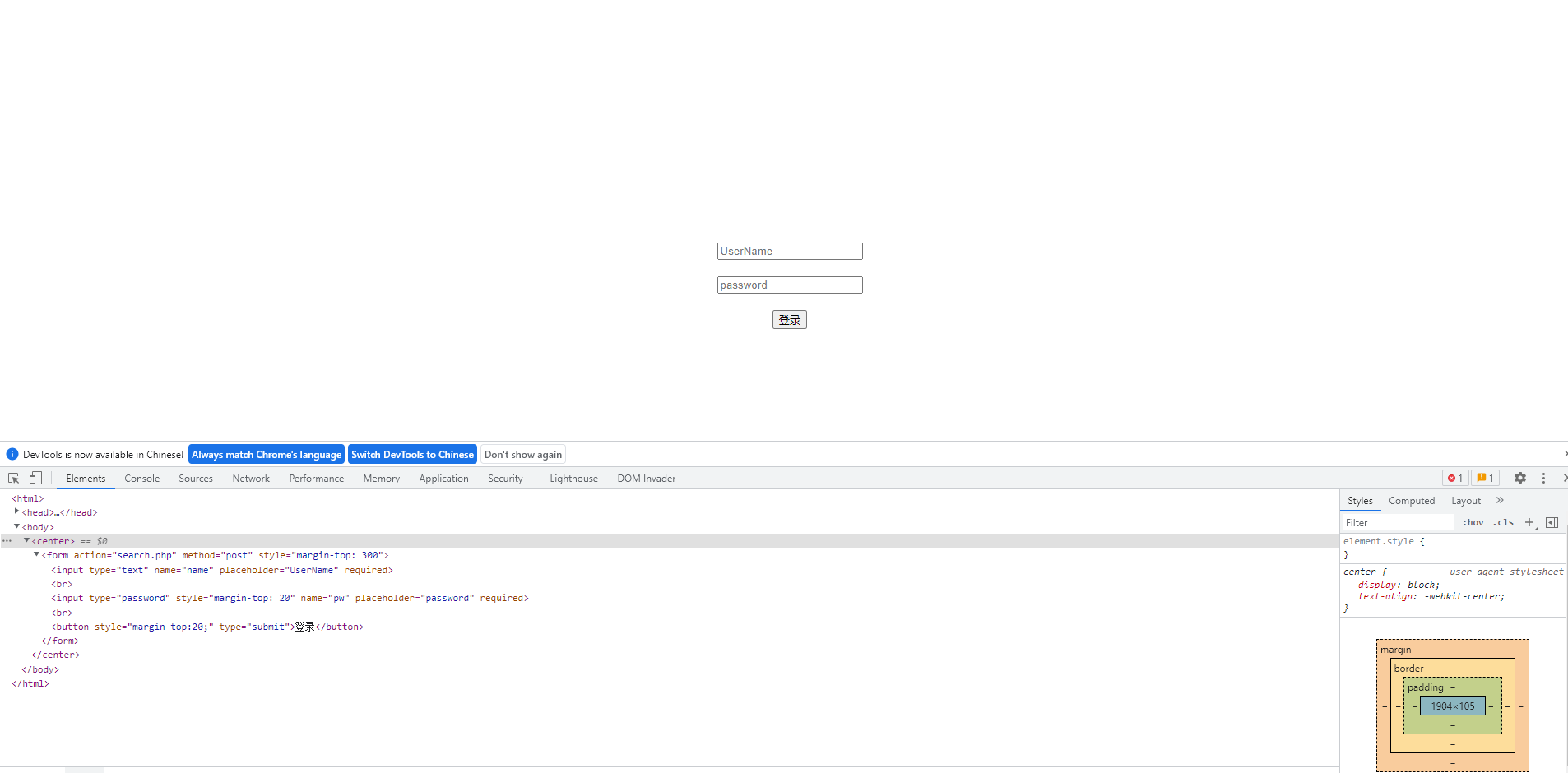
Task: Open the Memory tab
Action: click(382, 479)
